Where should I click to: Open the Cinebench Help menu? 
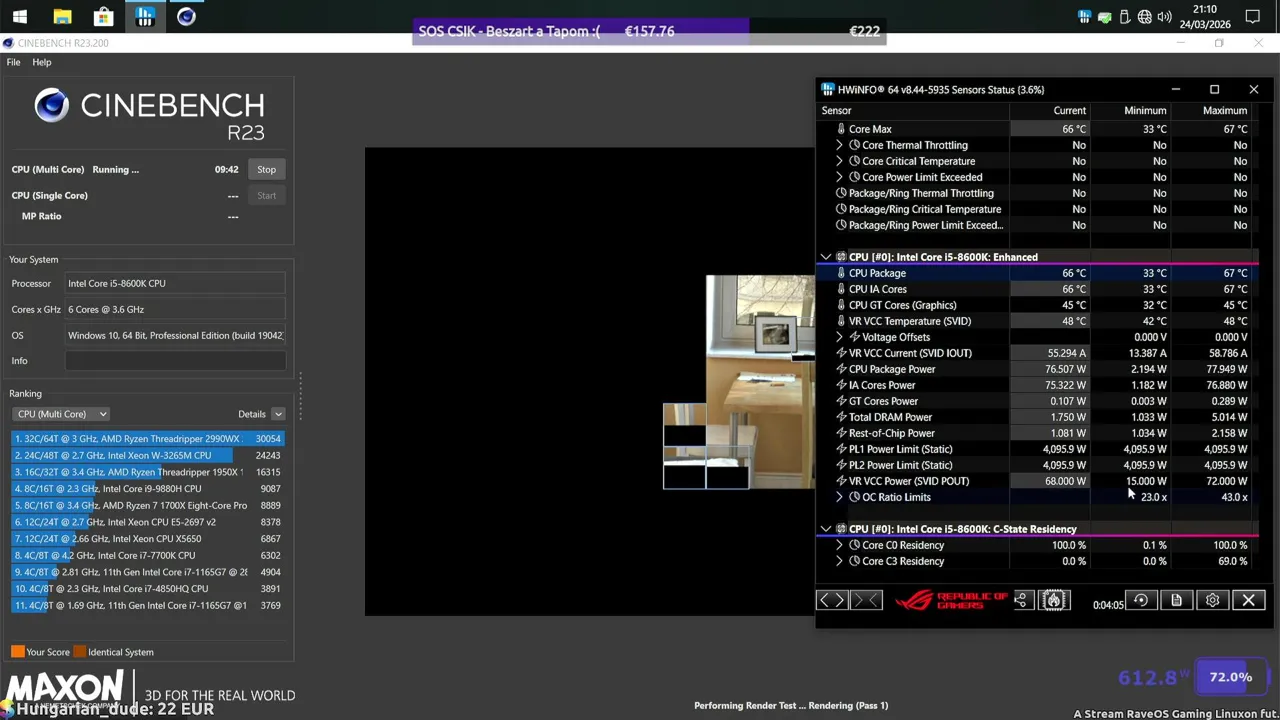coord(42,62)
